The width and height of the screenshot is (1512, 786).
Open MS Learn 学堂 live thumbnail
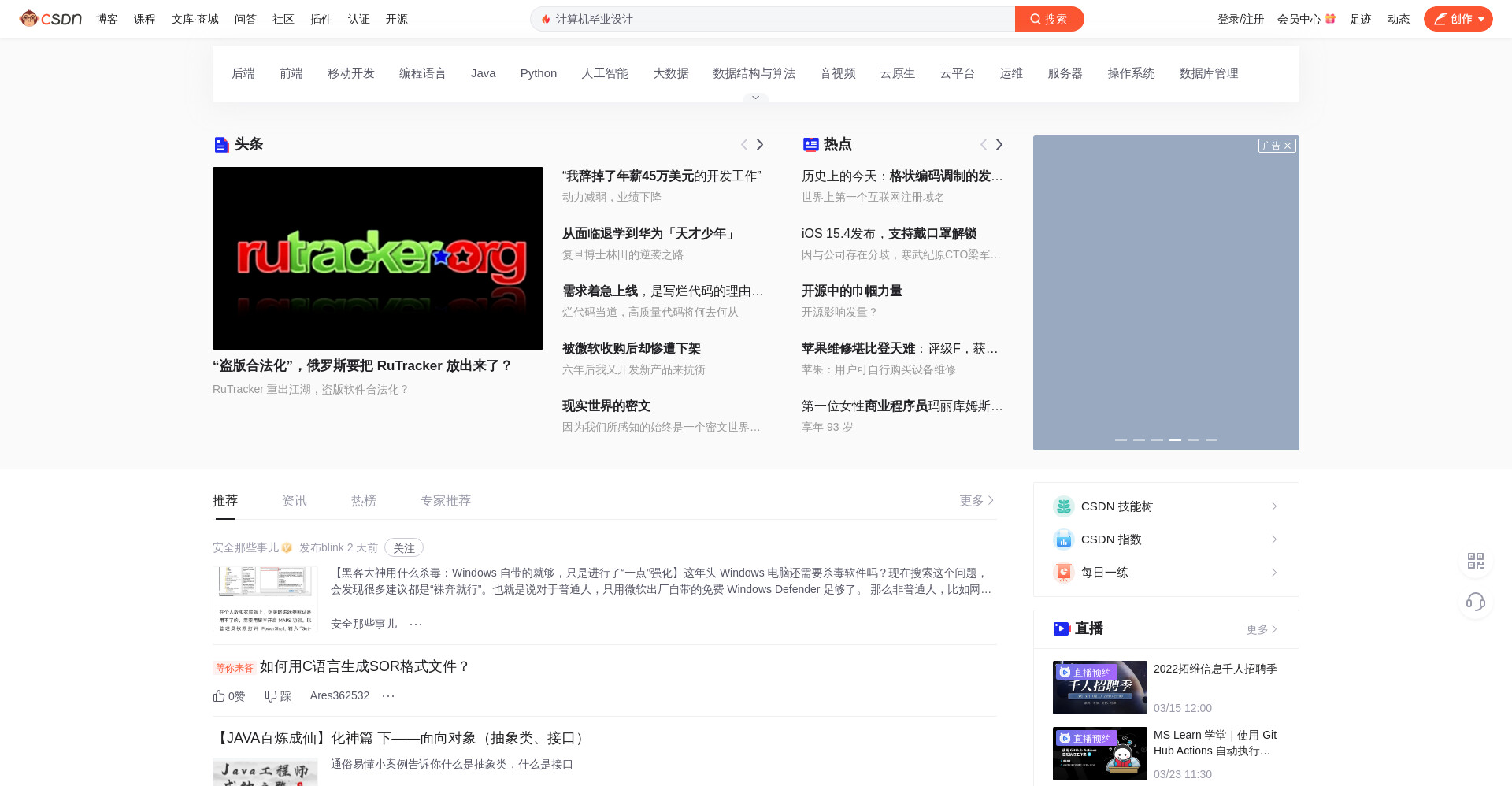(x=1100, y=754)
